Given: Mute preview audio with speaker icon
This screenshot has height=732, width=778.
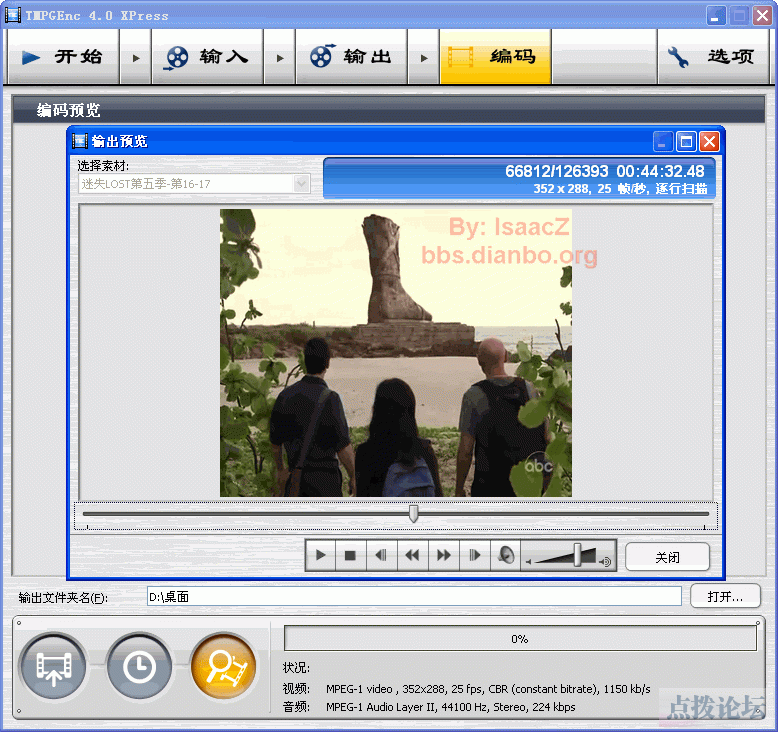Looking at the screenshot, I should [x=505, y=555].
